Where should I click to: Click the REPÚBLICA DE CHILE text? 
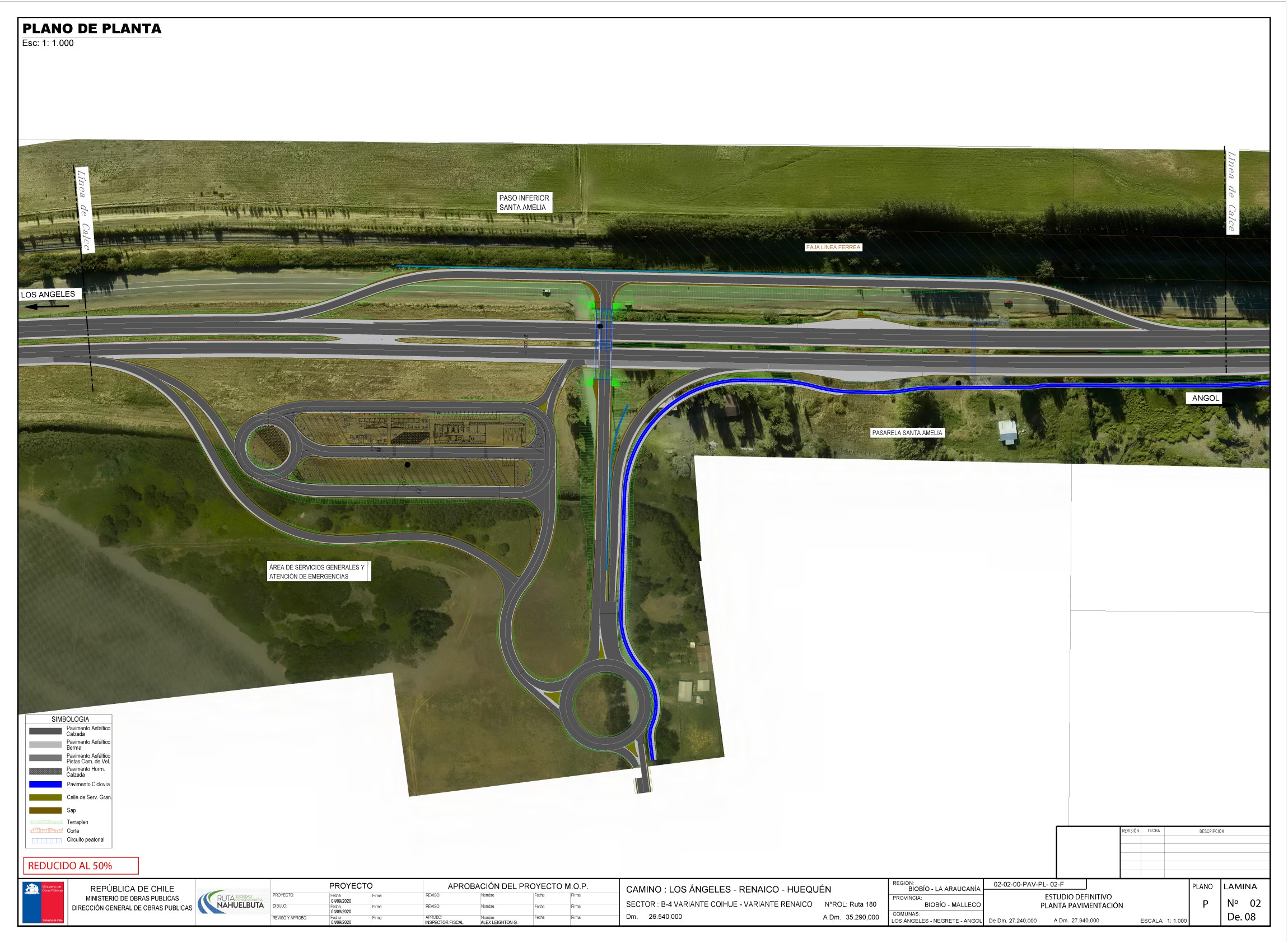point(132,889)
